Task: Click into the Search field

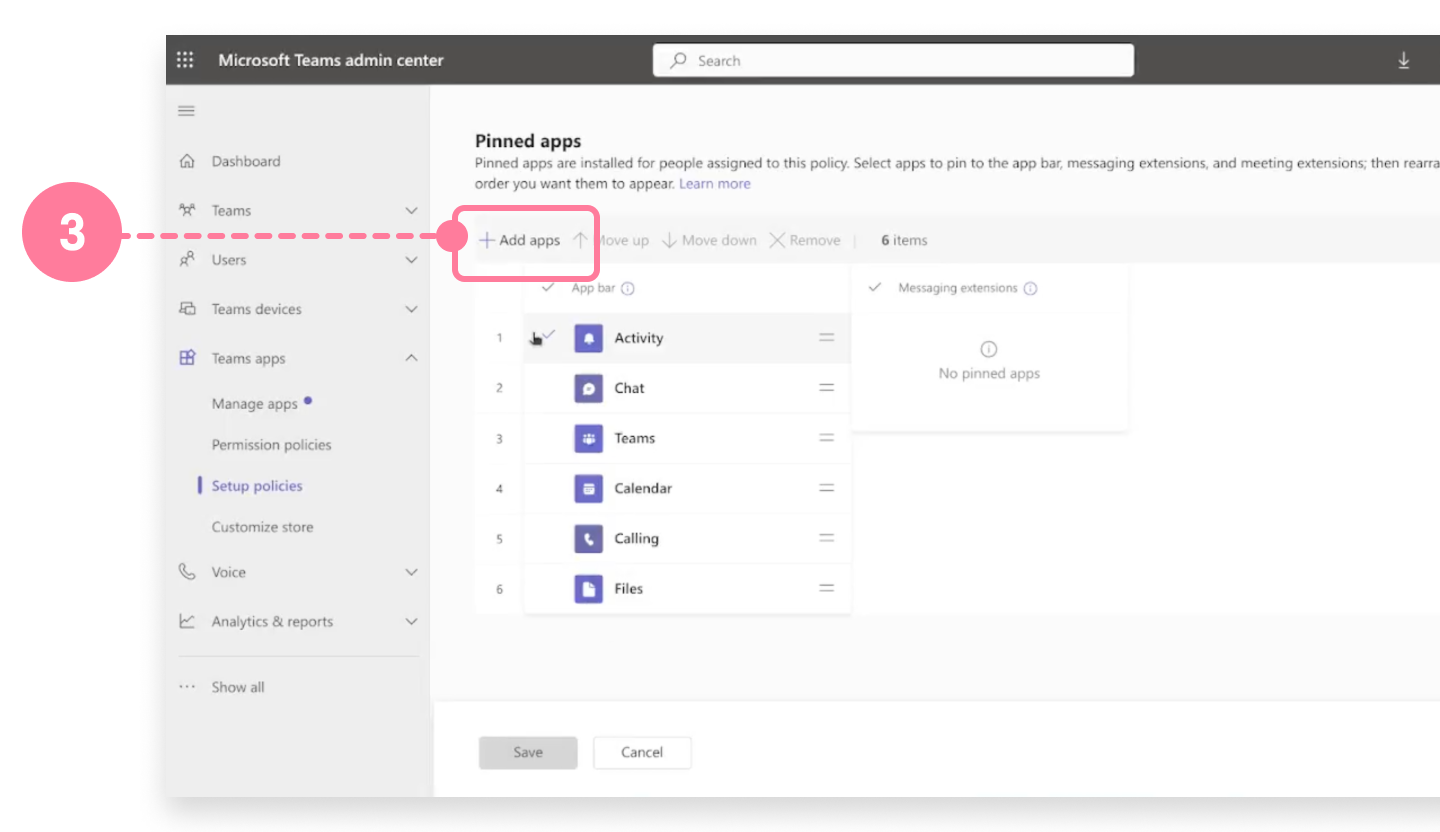Action: pyautogui.click(x=893, y=60)
